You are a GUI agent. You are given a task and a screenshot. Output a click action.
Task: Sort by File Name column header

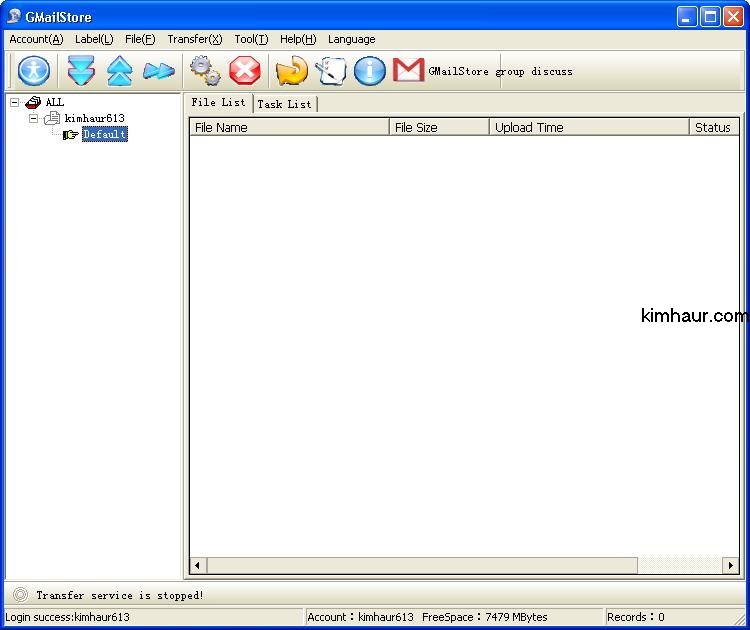[289, 127]
